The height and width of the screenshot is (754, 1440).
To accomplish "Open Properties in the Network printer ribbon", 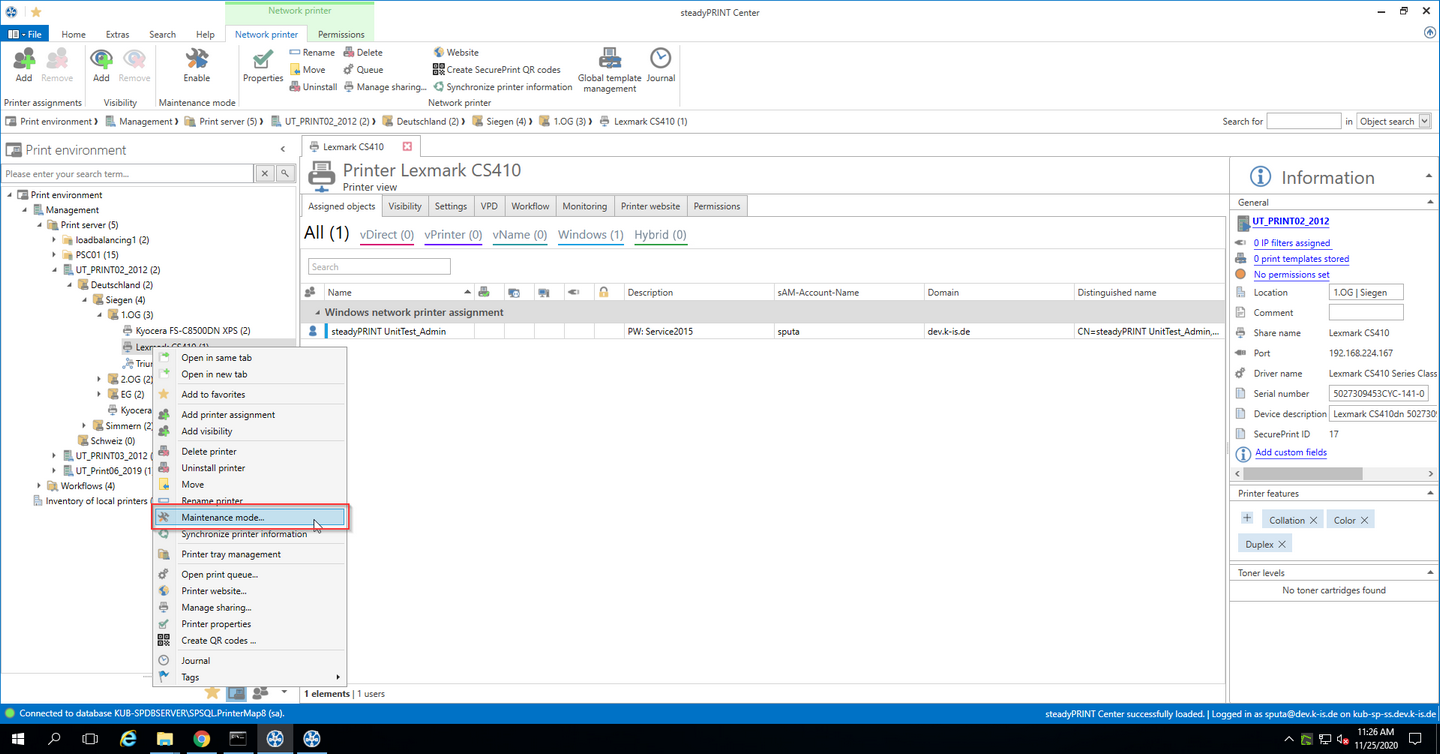I will click(x=263, y=65).
